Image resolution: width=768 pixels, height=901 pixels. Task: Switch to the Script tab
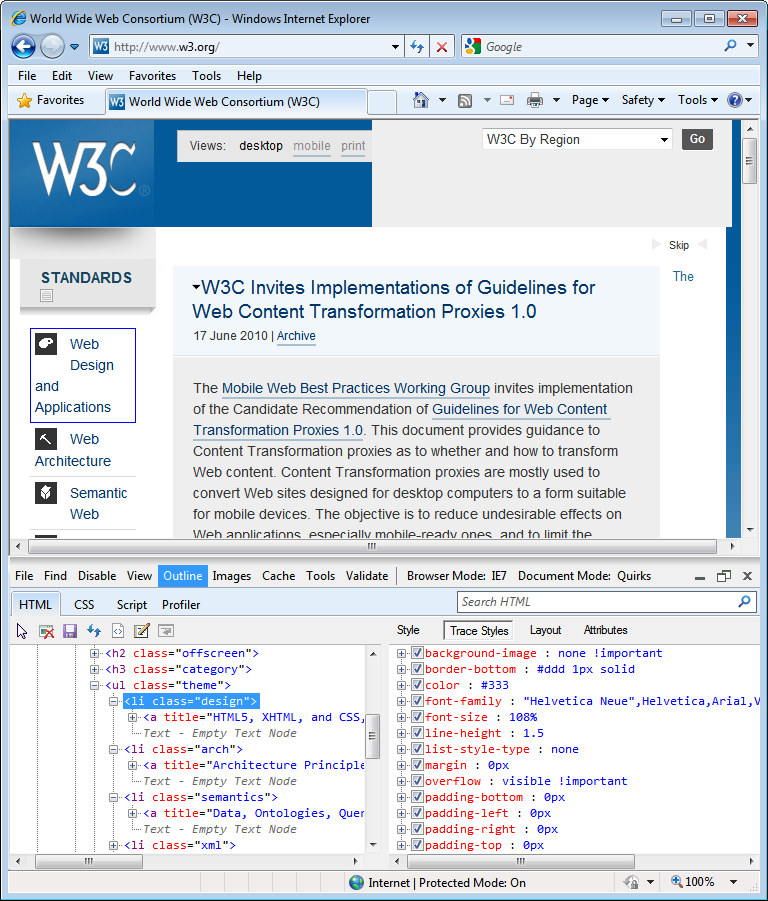132,604
